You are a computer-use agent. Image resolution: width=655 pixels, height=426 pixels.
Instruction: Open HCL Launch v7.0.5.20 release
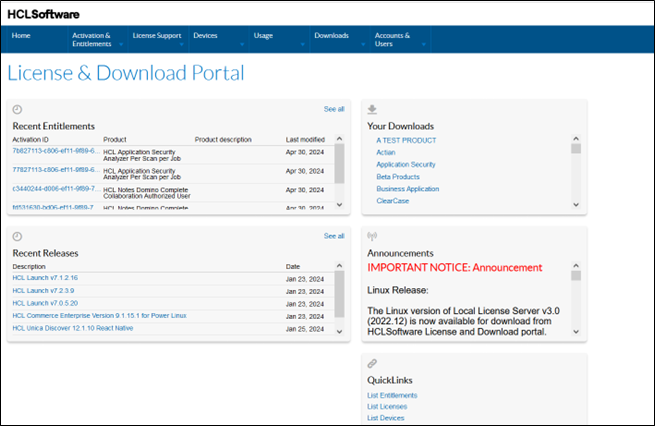[x=45, y=303]
